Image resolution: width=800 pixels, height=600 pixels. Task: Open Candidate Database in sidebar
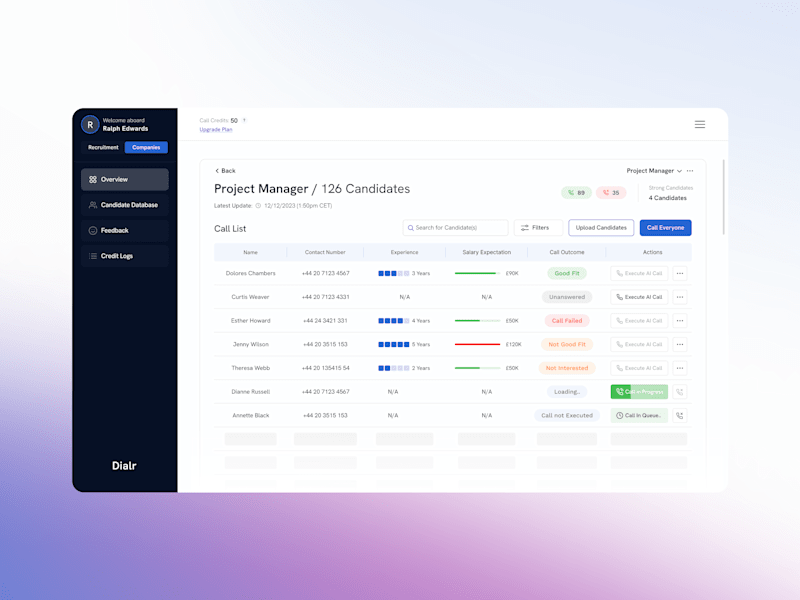pos(124,205)
